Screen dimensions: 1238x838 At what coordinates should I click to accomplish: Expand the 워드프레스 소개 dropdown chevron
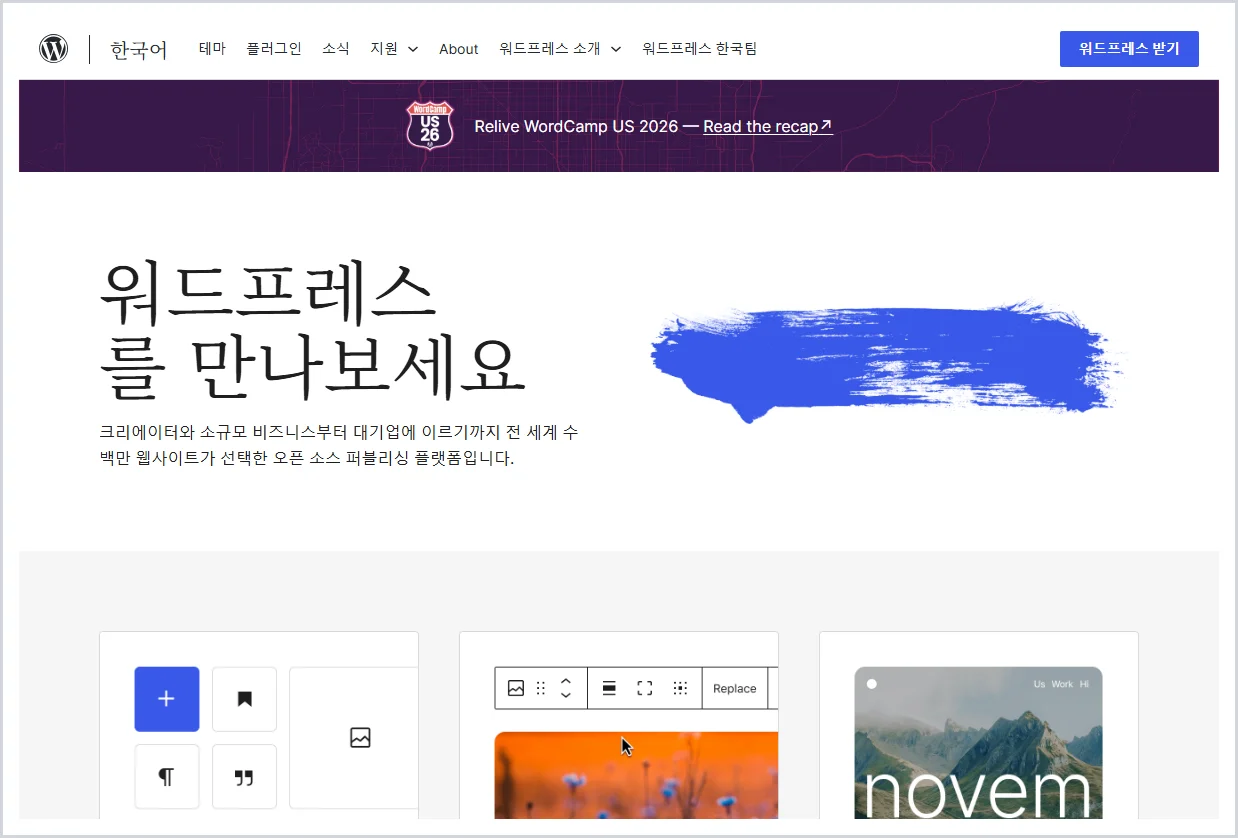point(616,49)
